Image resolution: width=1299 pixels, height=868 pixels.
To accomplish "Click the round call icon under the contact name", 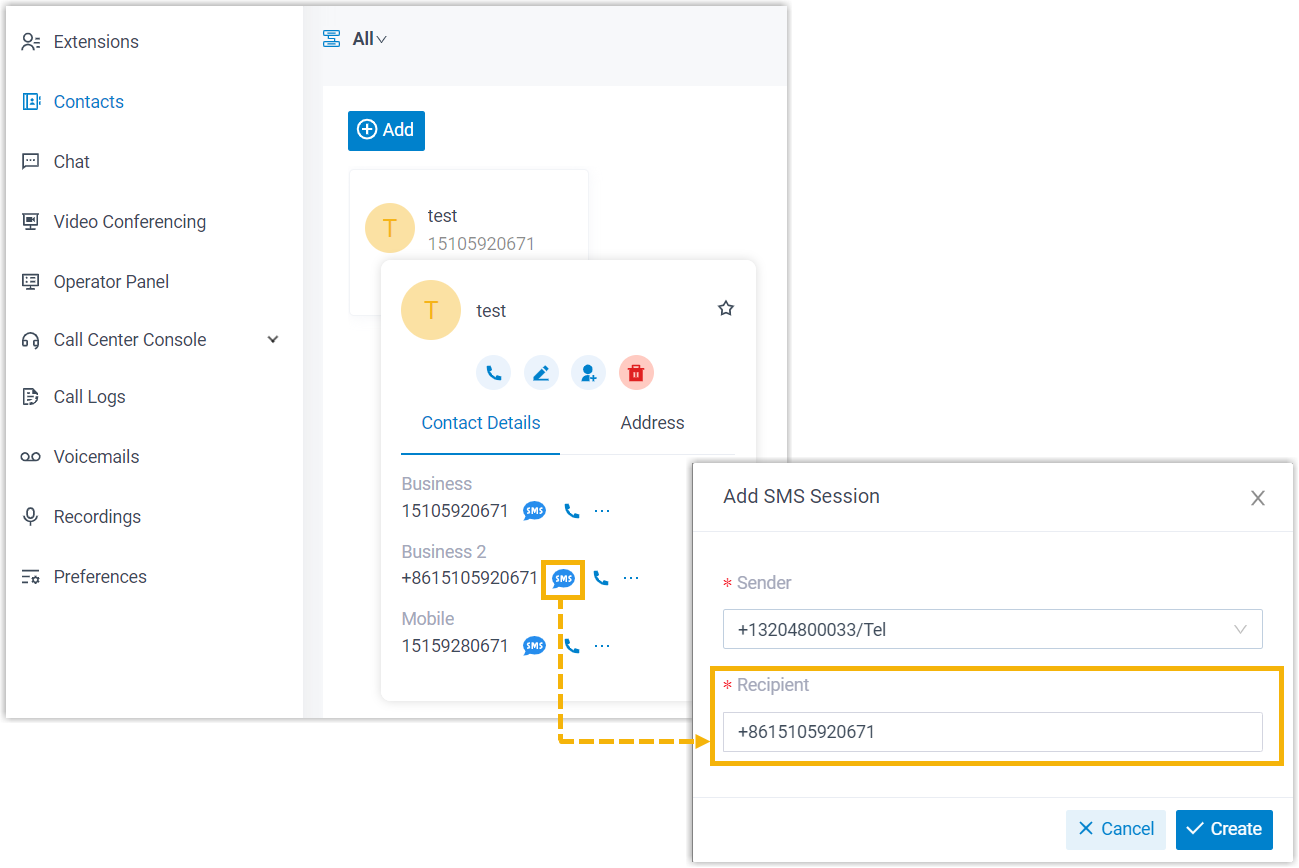I will click(x=493, y=373).
